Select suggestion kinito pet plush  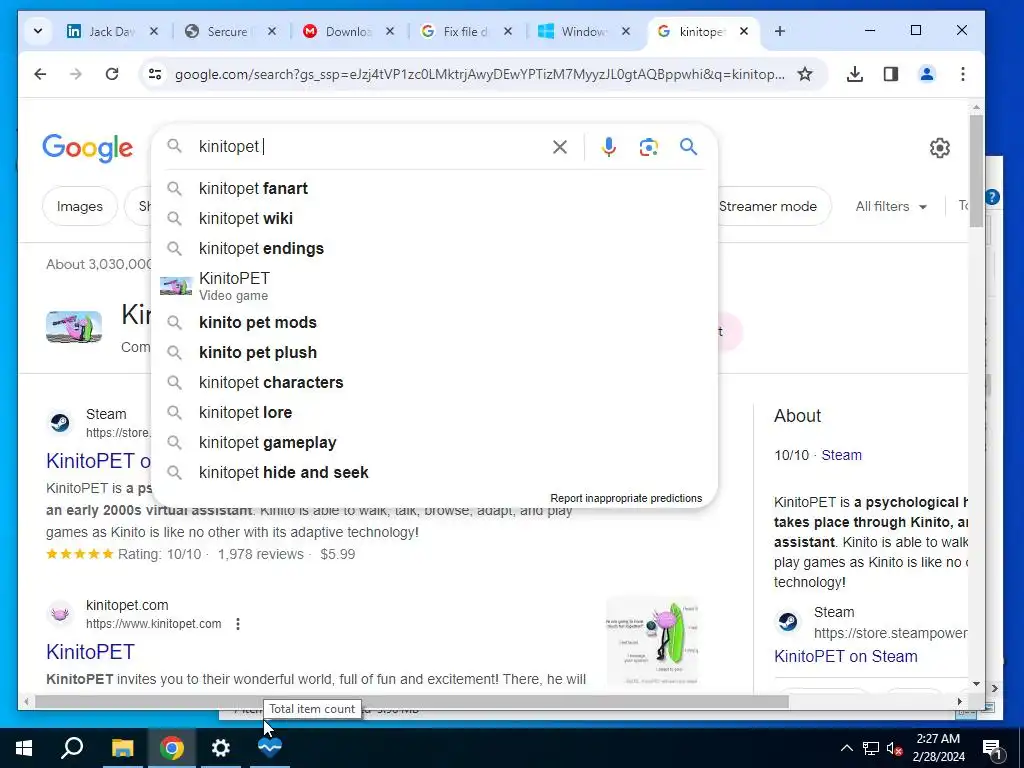434,353
